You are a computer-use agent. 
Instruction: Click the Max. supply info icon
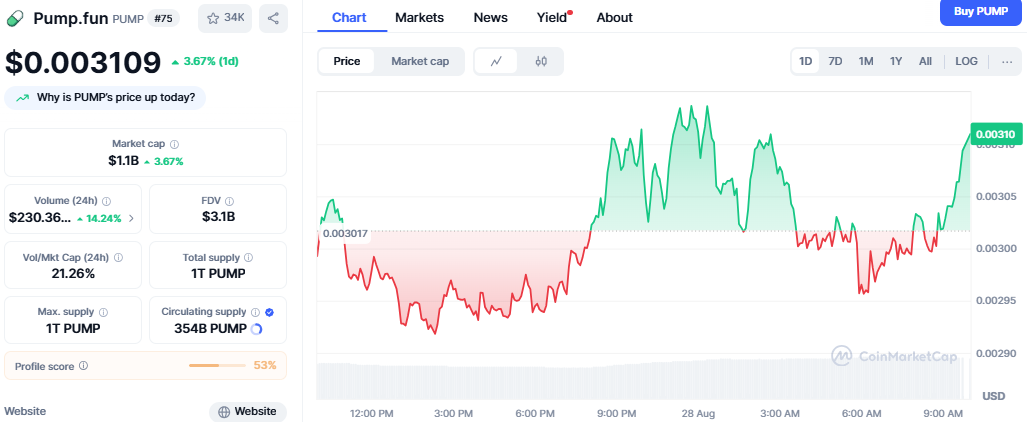point(103,312)
